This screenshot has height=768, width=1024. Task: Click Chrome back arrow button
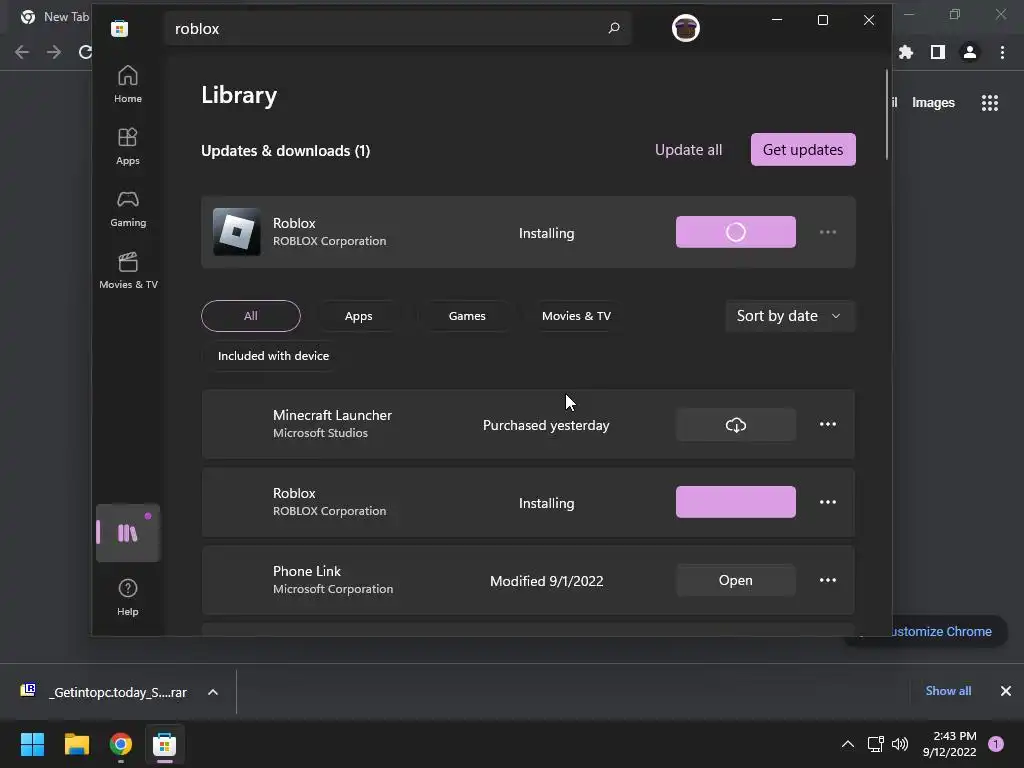click(22, 52)
